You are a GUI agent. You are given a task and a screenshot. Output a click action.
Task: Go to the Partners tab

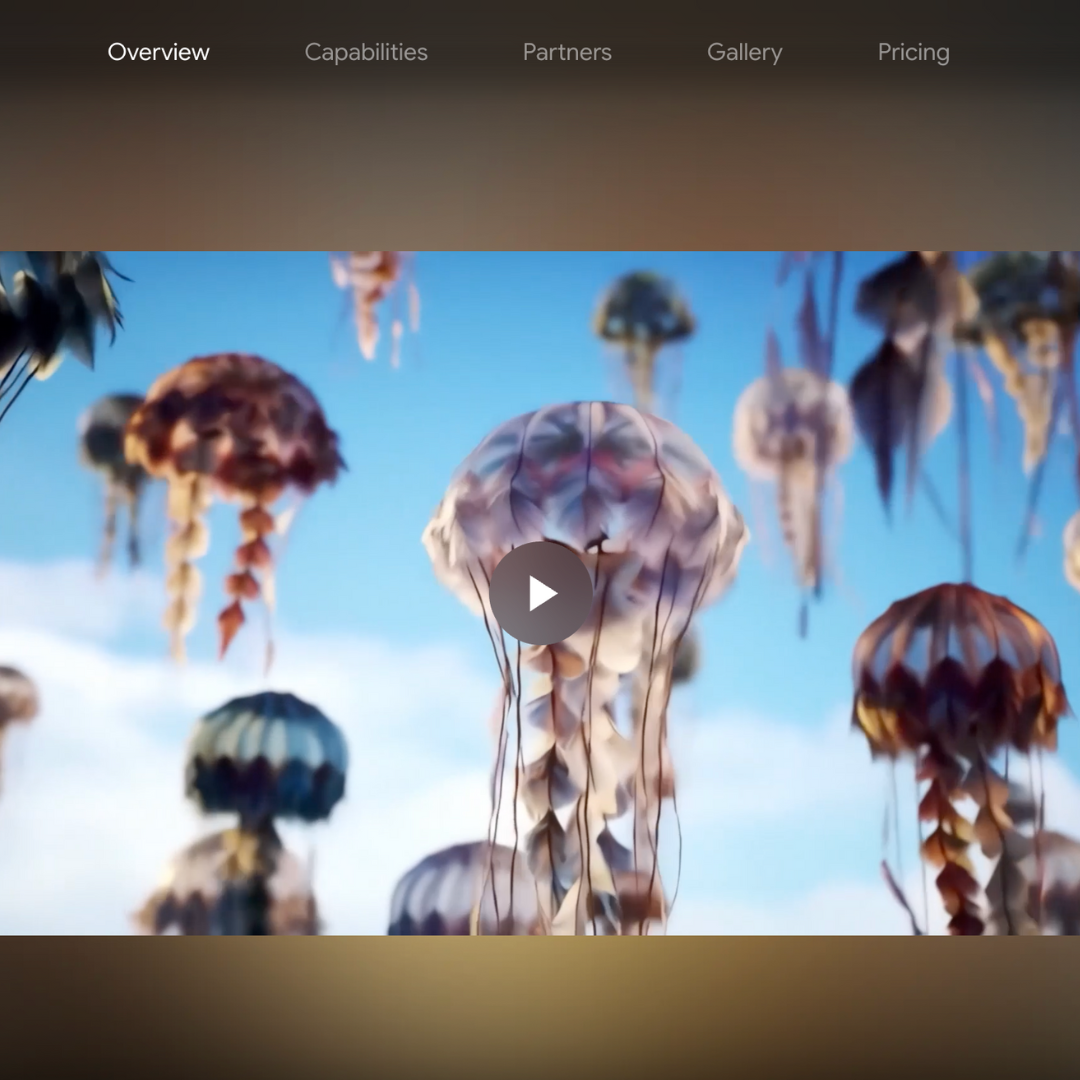click(567, 52)
